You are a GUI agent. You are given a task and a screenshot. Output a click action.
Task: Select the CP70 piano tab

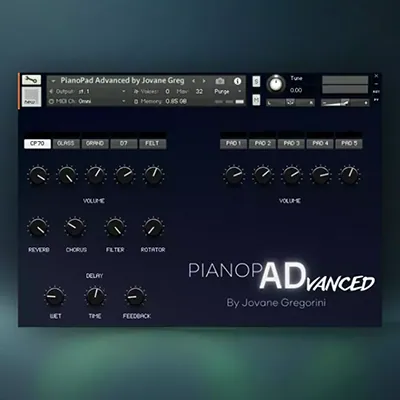coord(37,144)
